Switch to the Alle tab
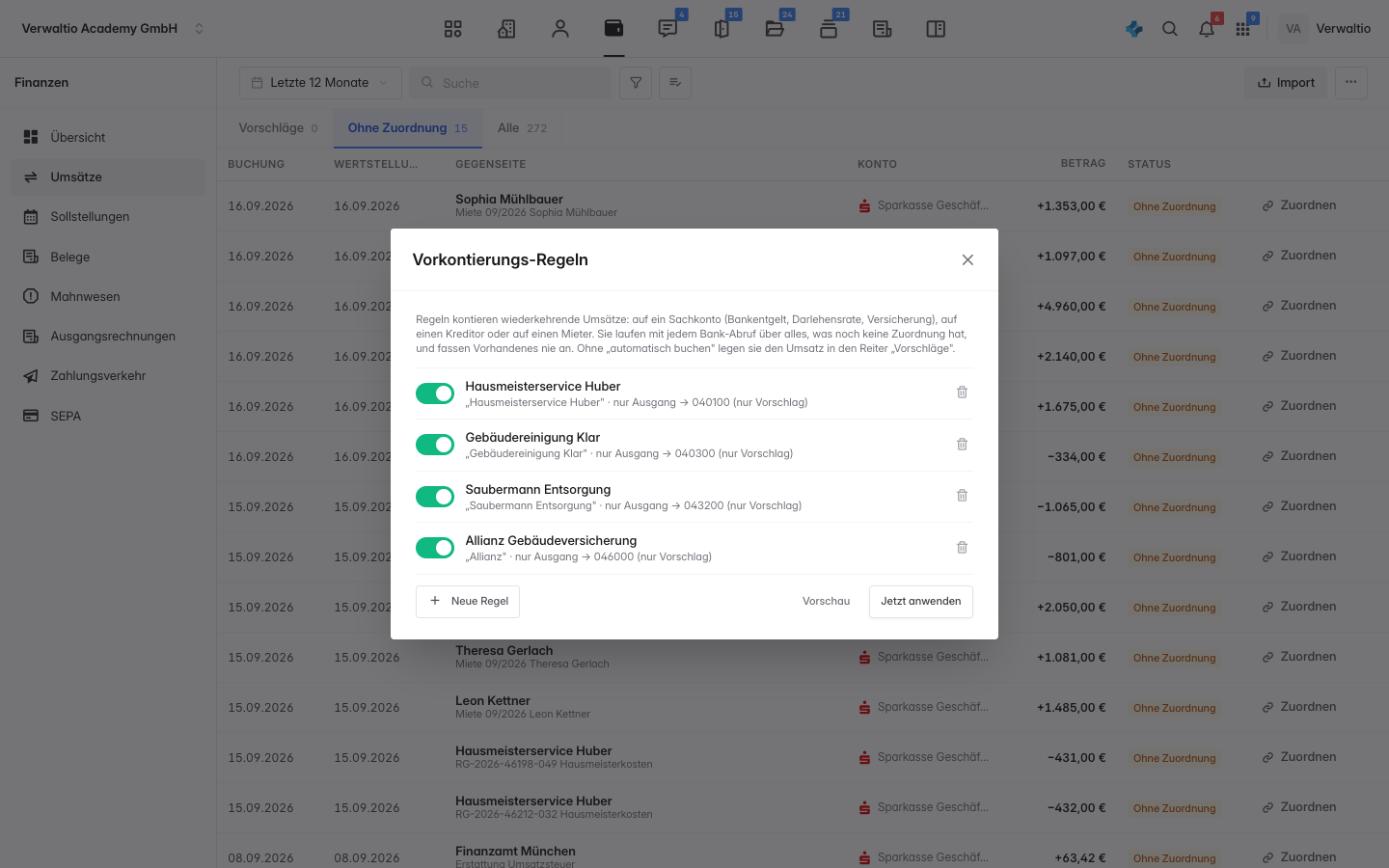 click(522, 128)
